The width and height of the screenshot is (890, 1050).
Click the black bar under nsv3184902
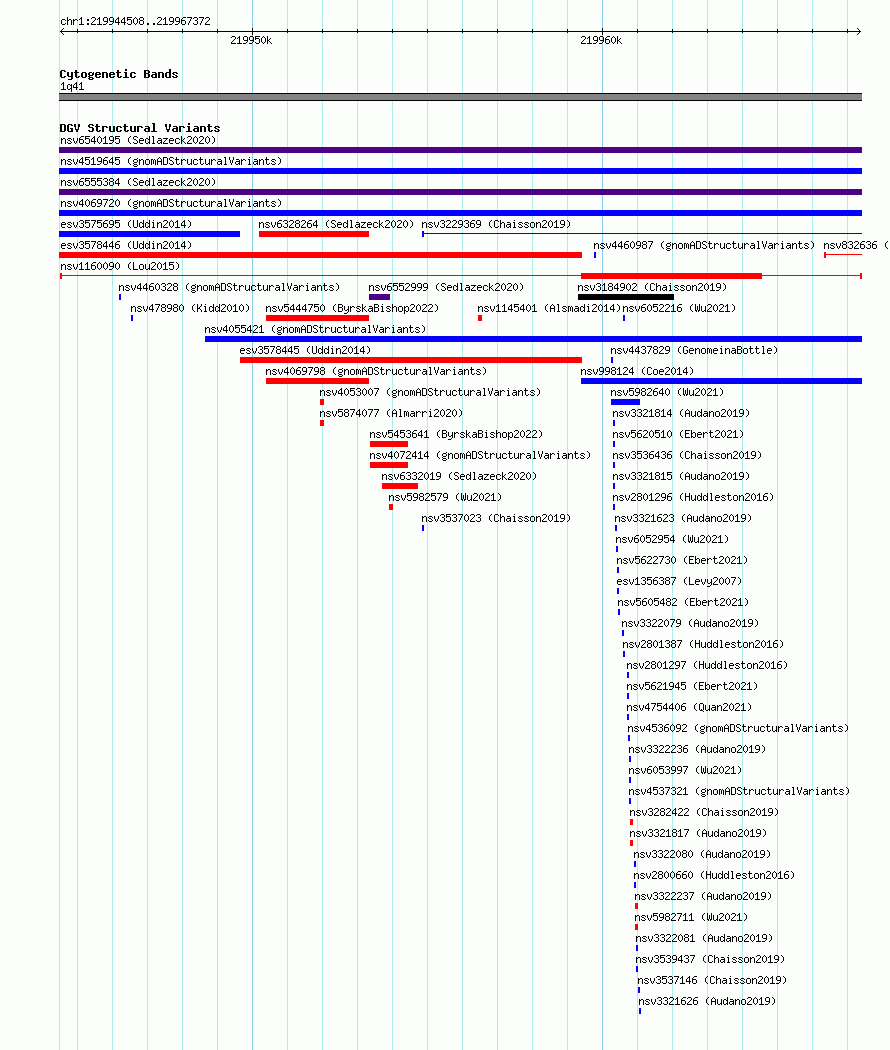pos(626,297)
